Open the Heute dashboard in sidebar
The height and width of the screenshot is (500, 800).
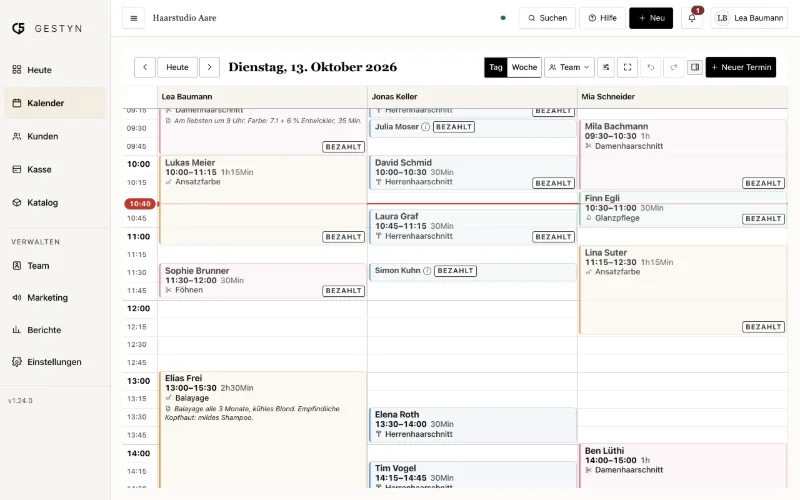click(x=55, y=70)
